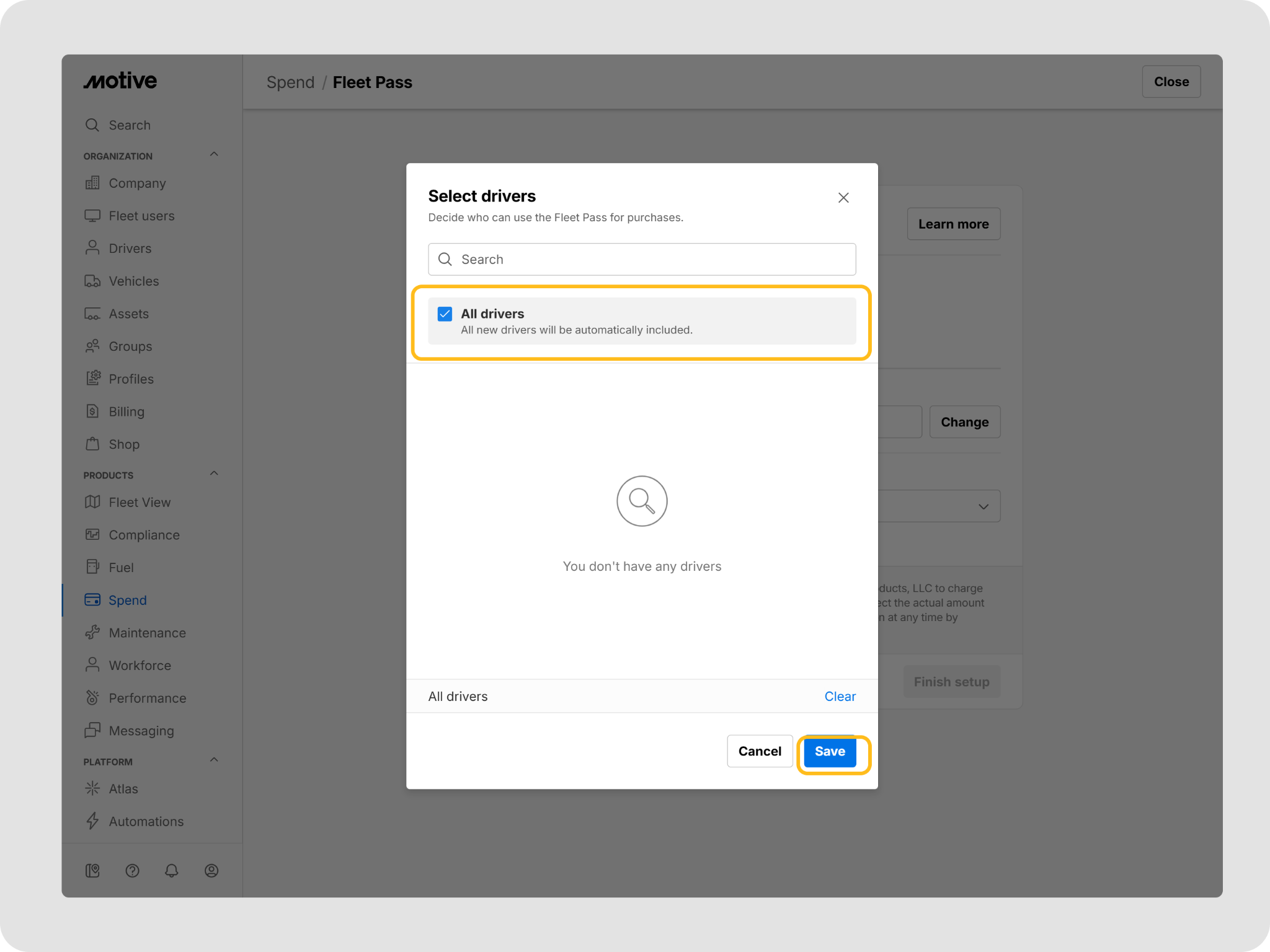
Task: Click the Shop bag icon
Action: 92,444
